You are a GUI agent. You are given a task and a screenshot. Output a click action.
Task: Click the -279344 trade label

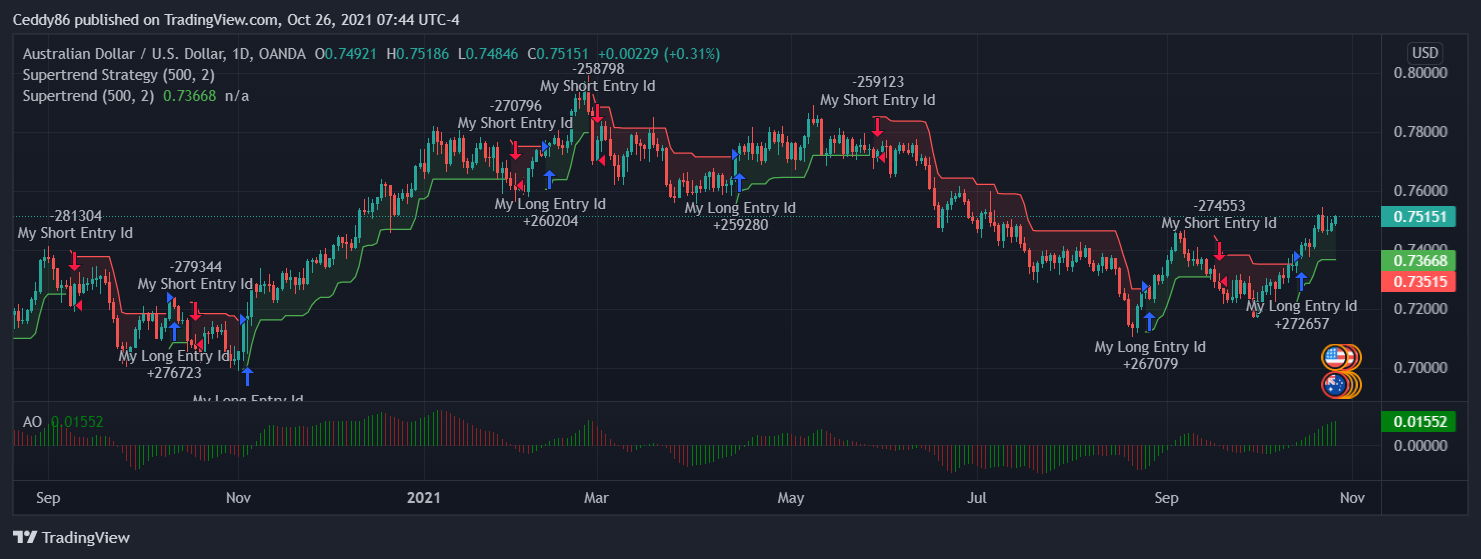pos(195,267)
